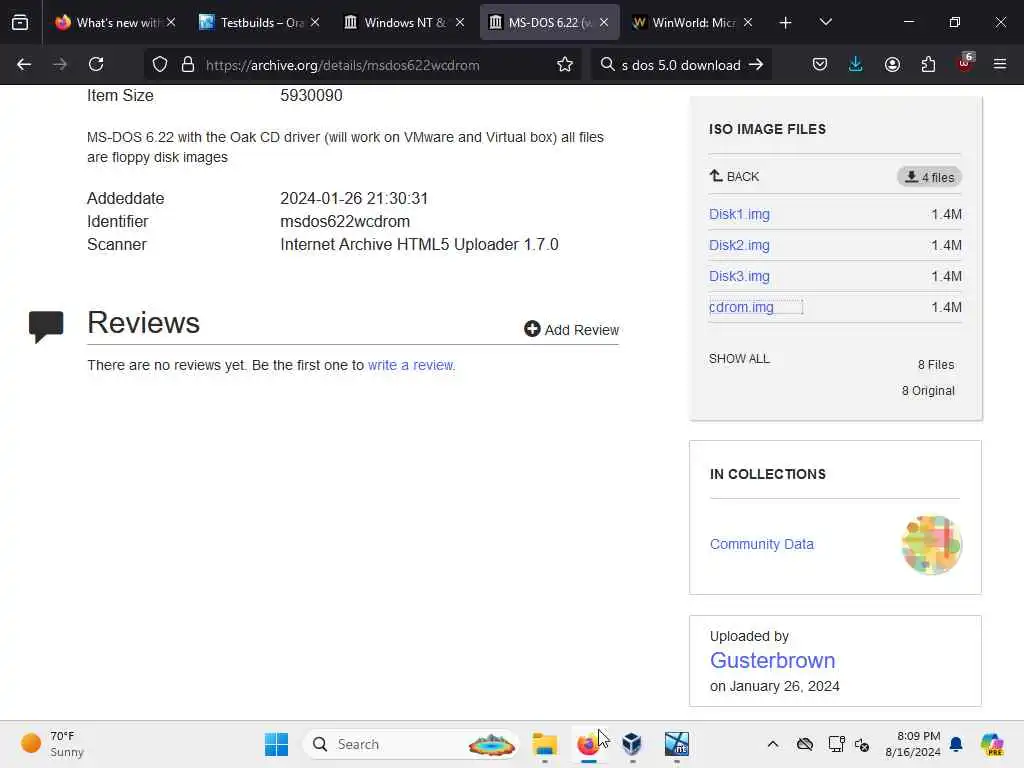Click the taskbar Search box
The image size is (1024, 768).
(x=411, y=744)
